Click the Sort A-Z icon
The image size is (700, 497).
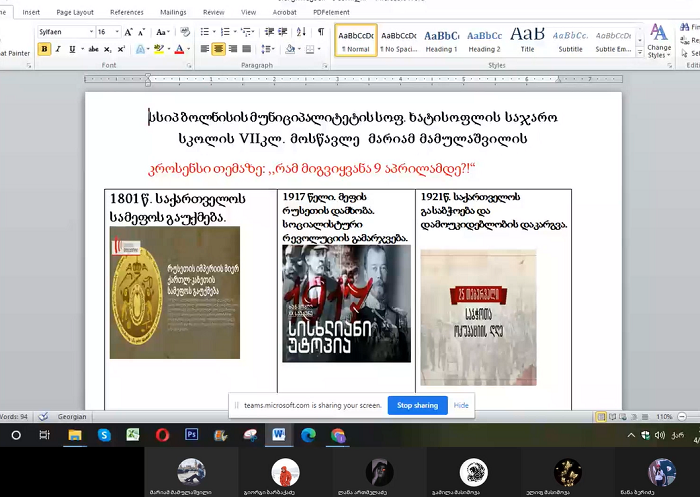click(301, 32)
